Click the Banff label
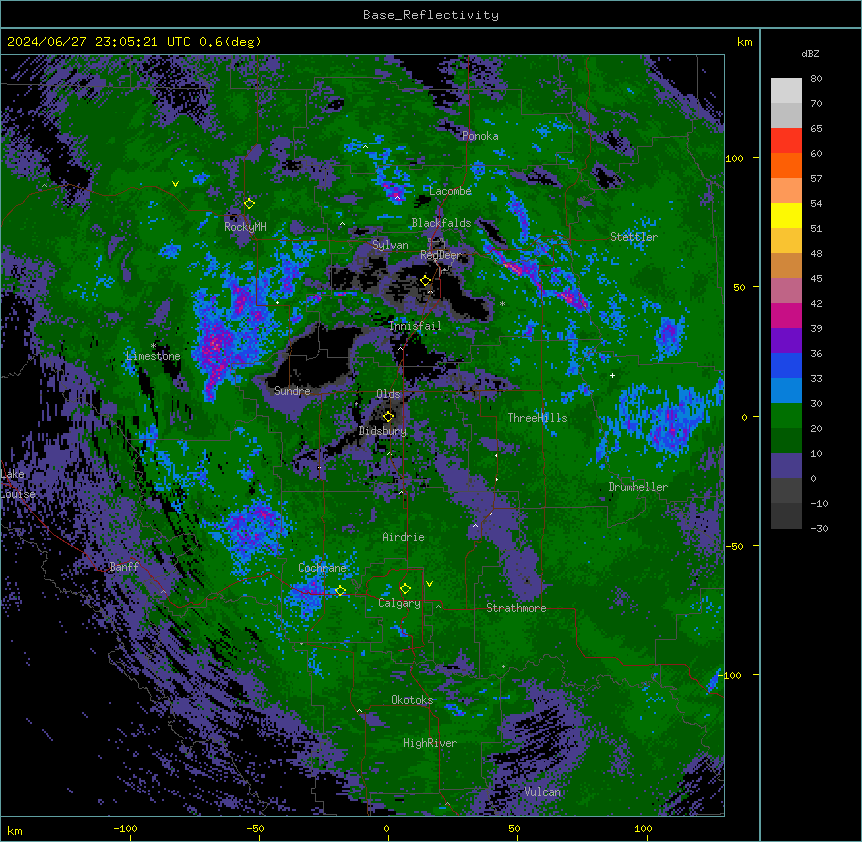 tap(124, 567)
